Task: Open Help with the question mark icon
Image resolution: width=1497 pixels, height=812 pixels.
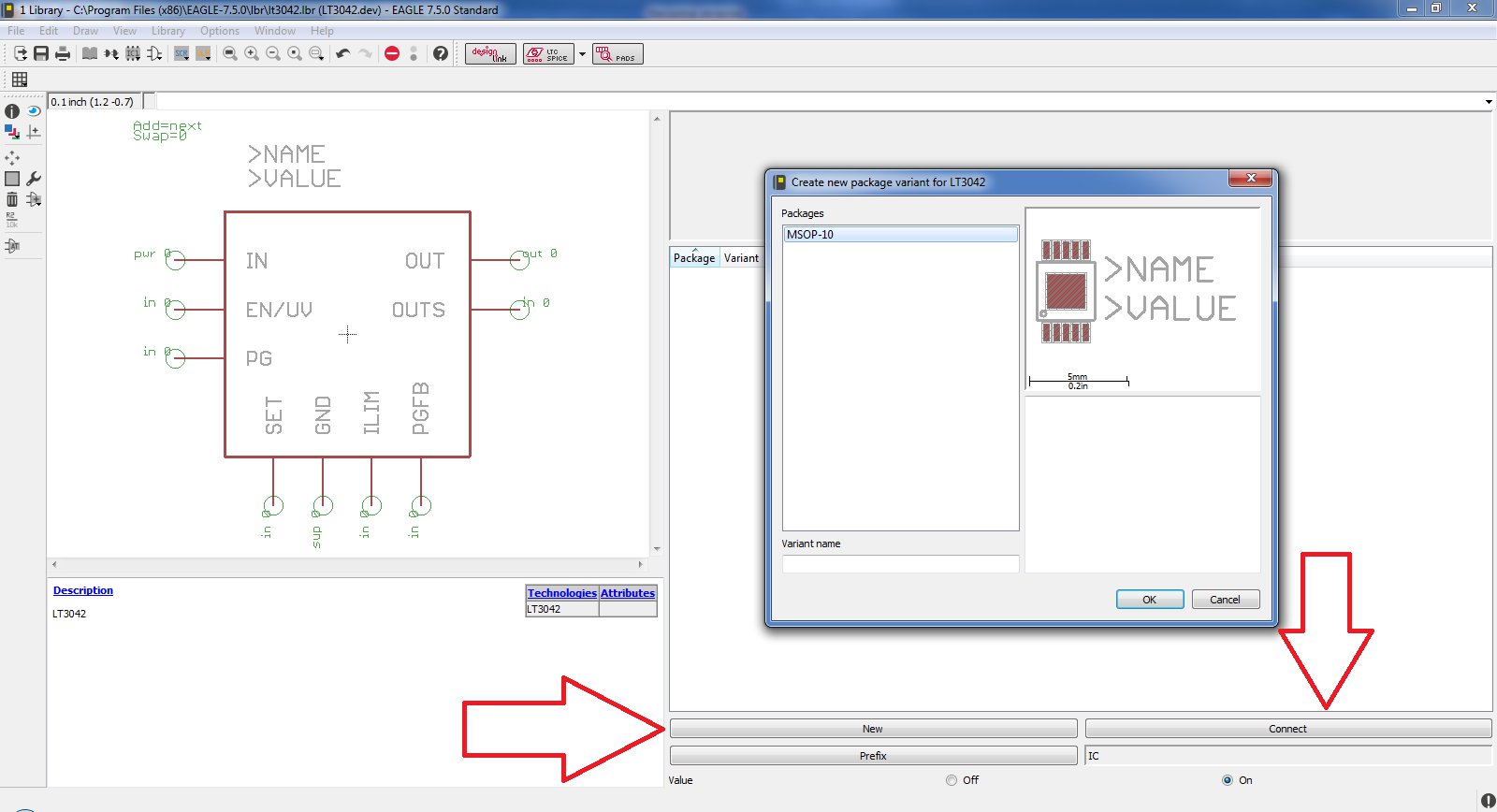Action: tap(441, 53)
